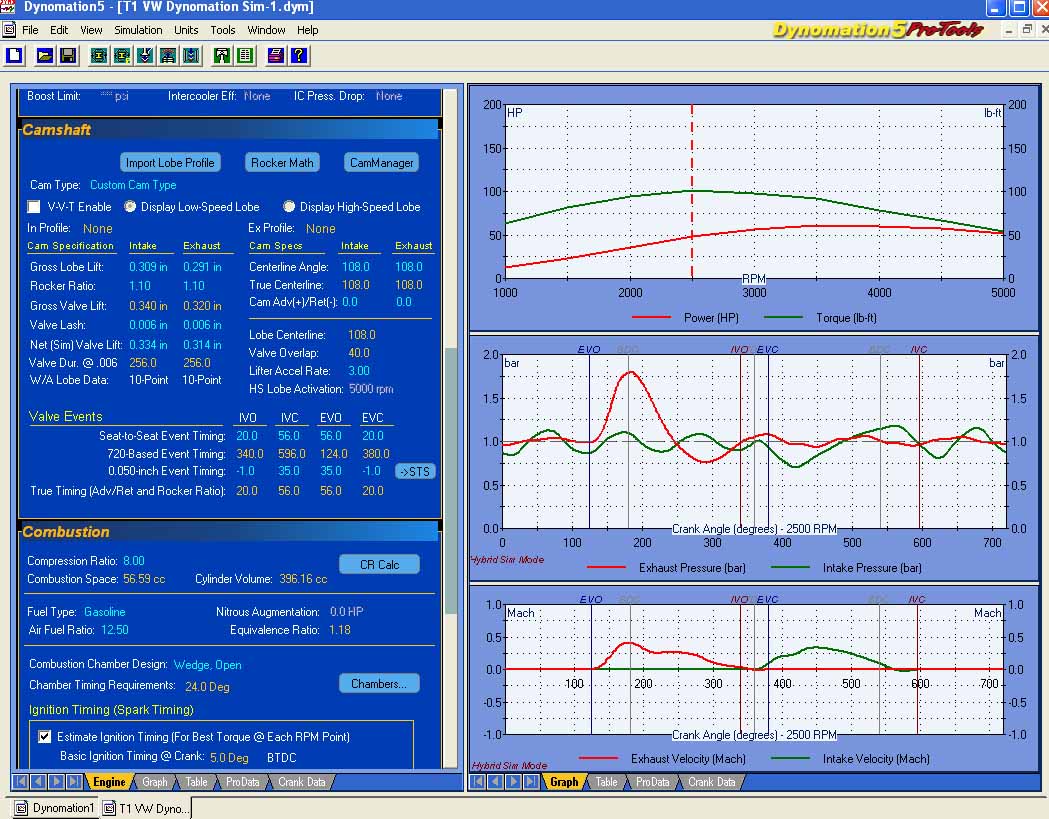Click the red dashed RPM marker on power graph

[x=692, y=191]
